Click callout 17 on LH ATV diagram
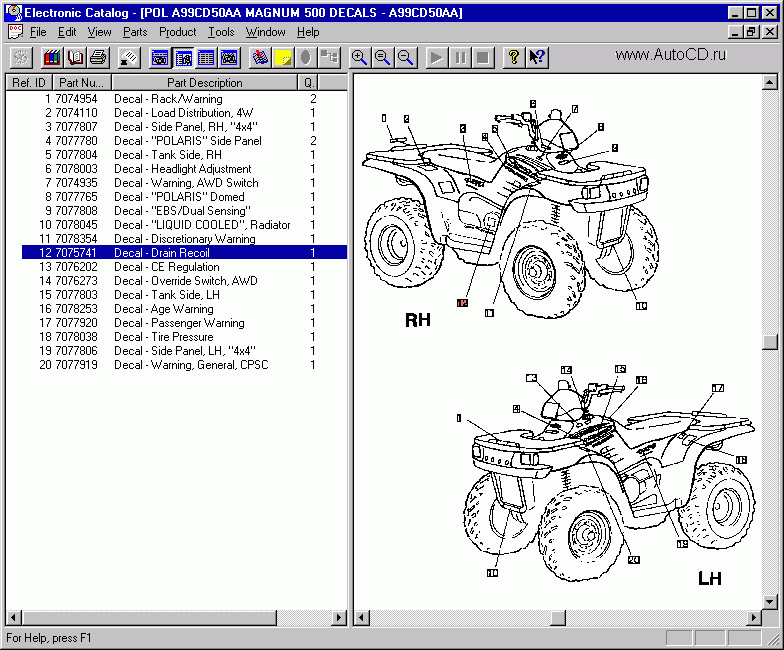784x650 pixels. tap(718, 388)
